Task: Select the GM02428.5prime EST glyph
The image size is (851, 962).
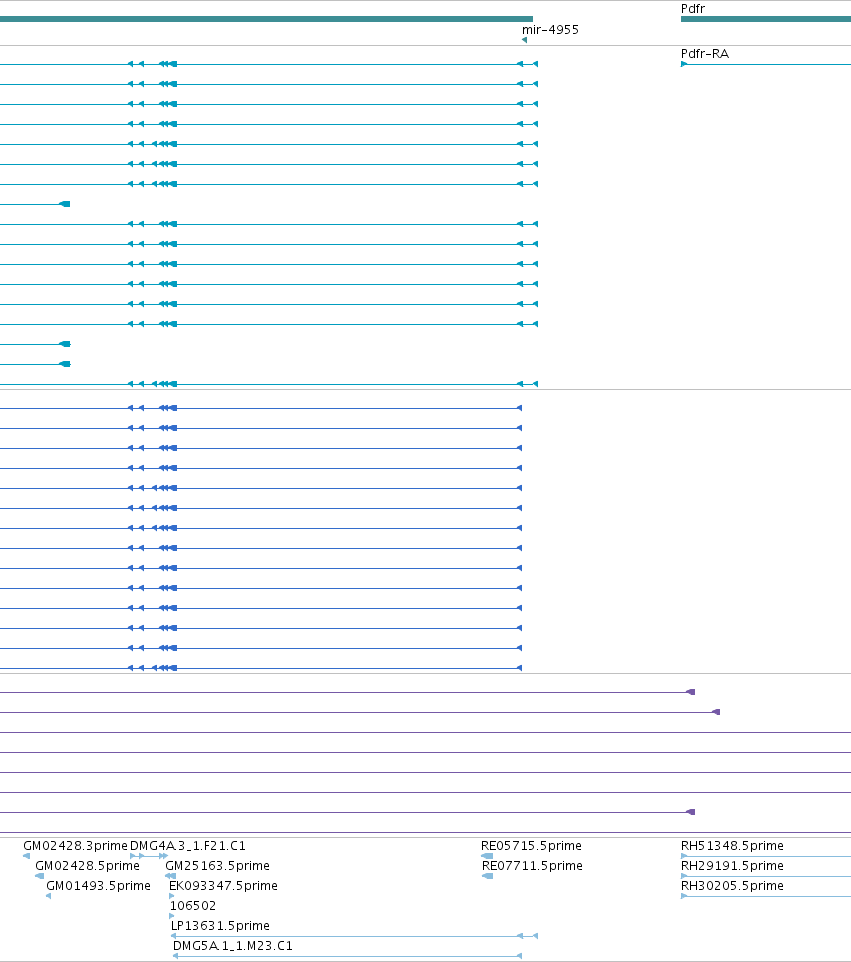Action: click(39, 876)
